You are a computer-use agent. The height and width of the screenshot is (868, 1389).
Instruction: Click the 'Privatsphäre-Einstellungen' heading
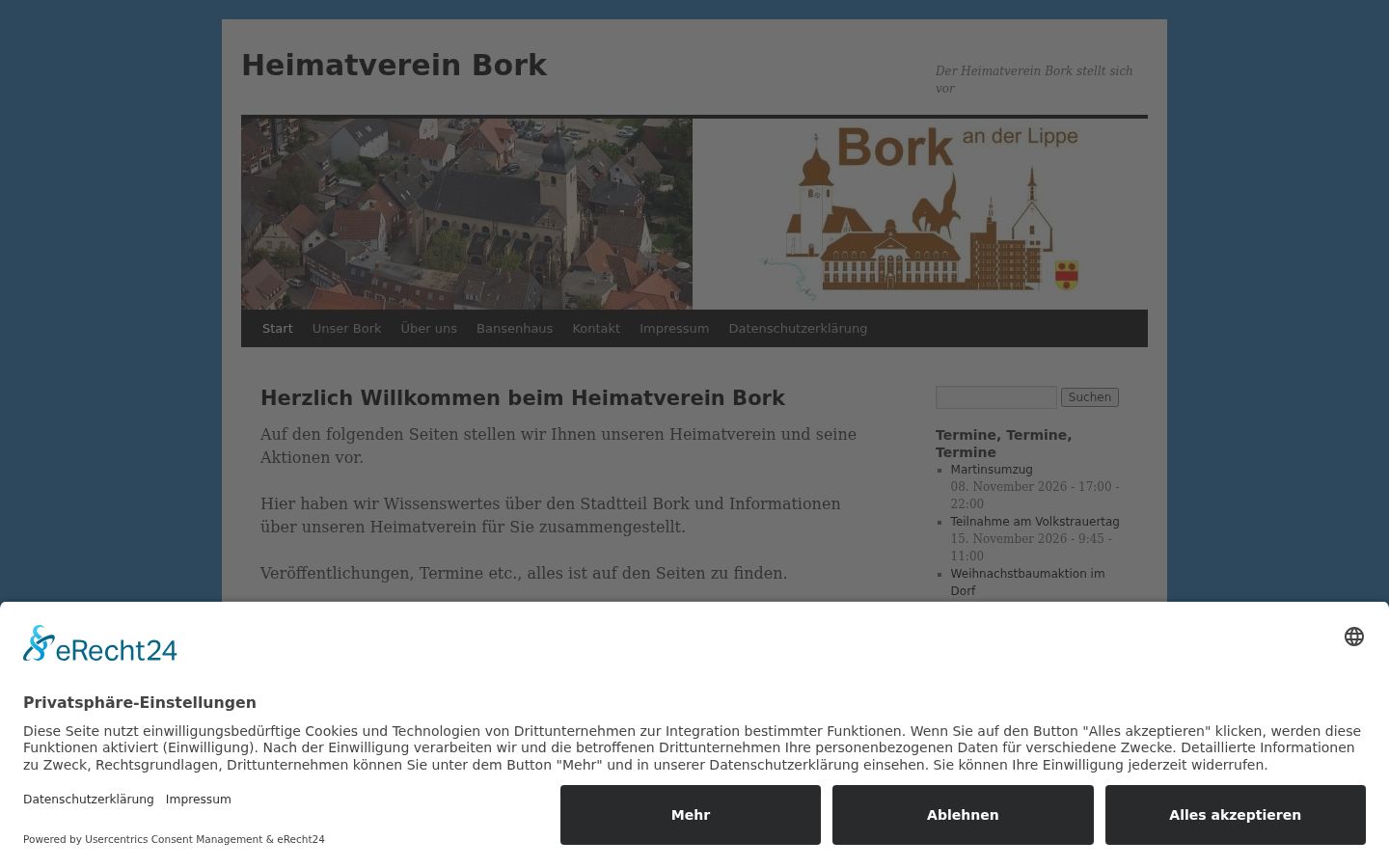coord(140,702)
